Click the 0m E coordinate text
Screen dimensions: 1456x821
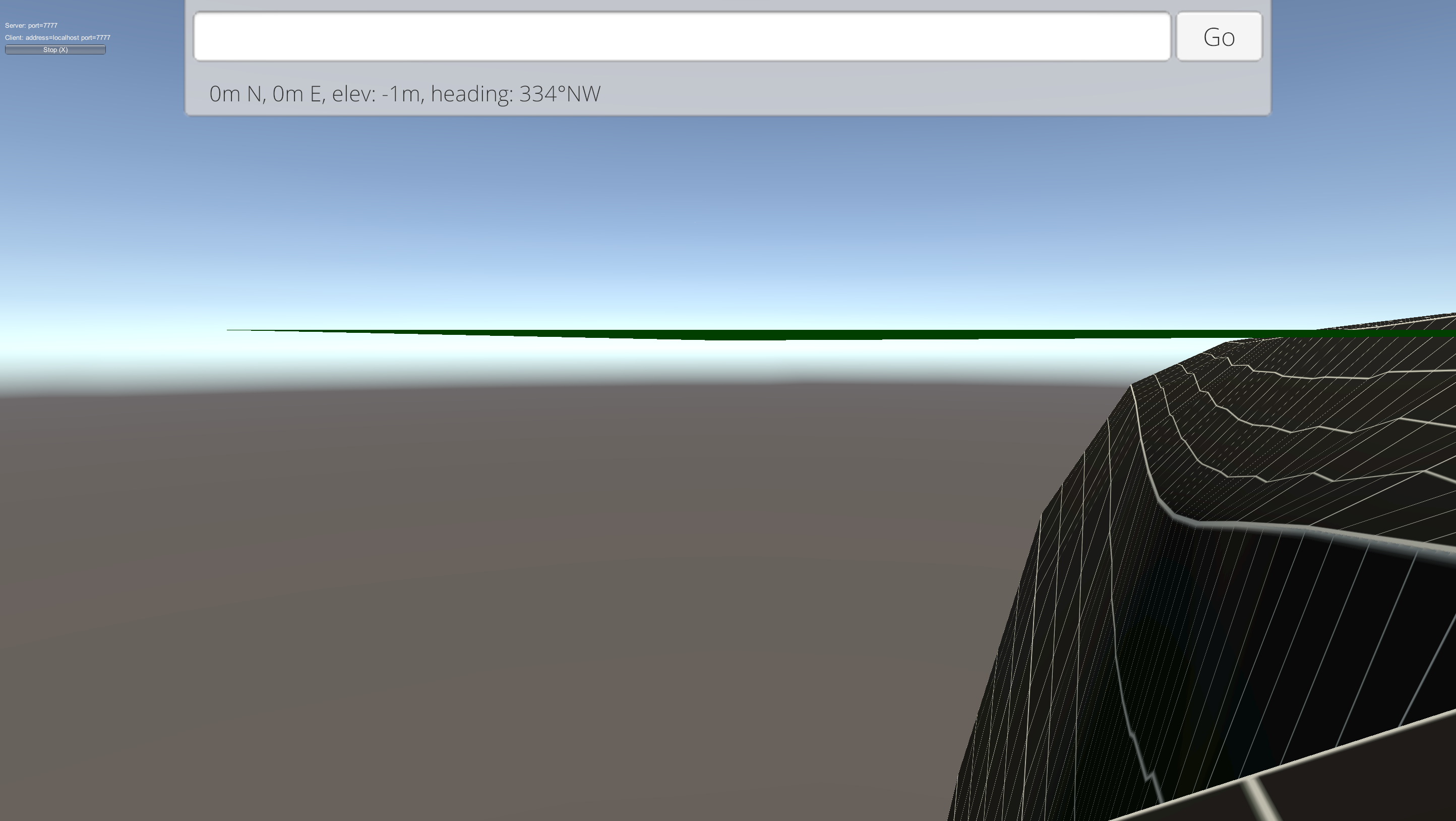297,94
